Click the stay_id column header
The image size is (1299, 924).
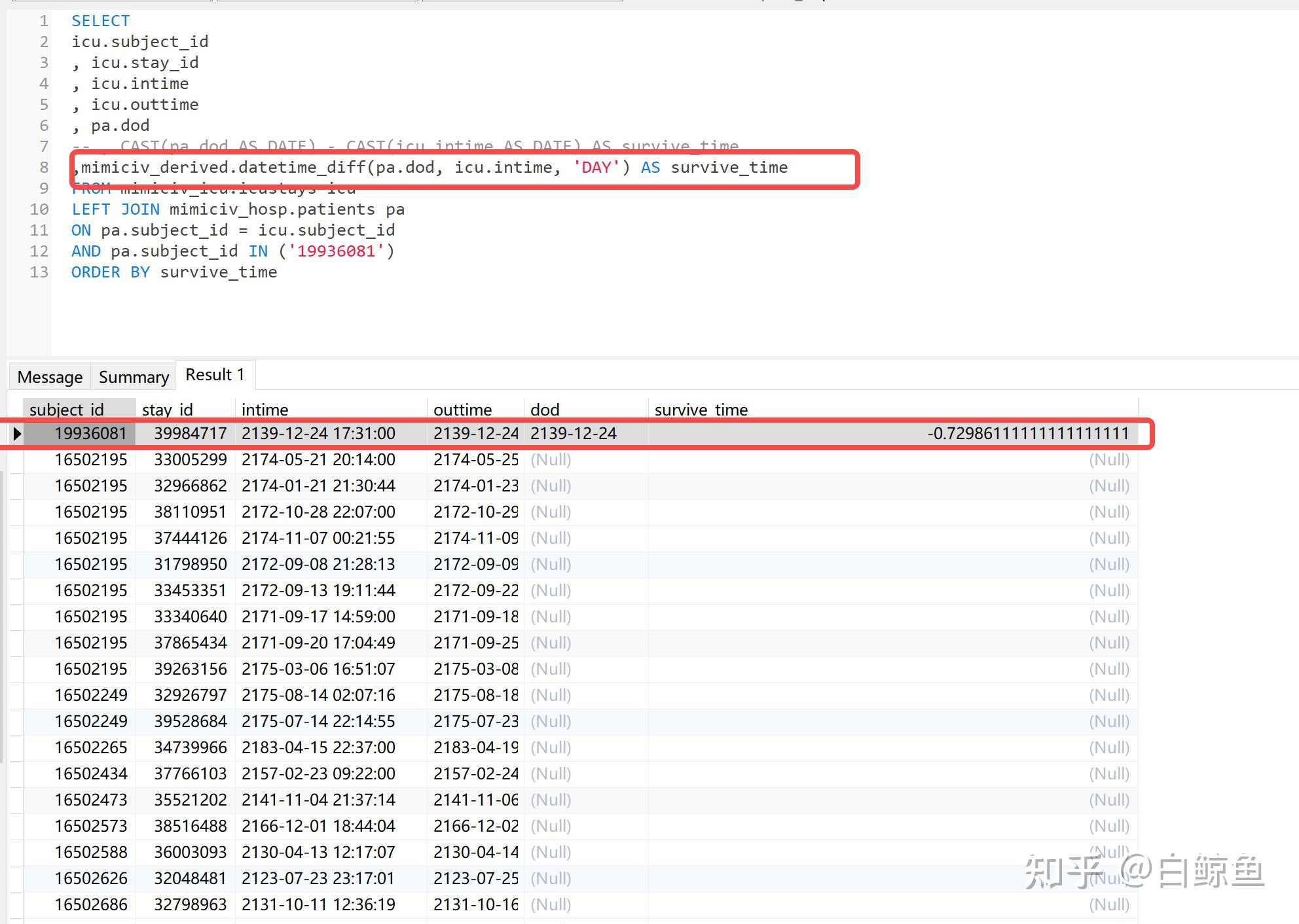tap(168, 410)
